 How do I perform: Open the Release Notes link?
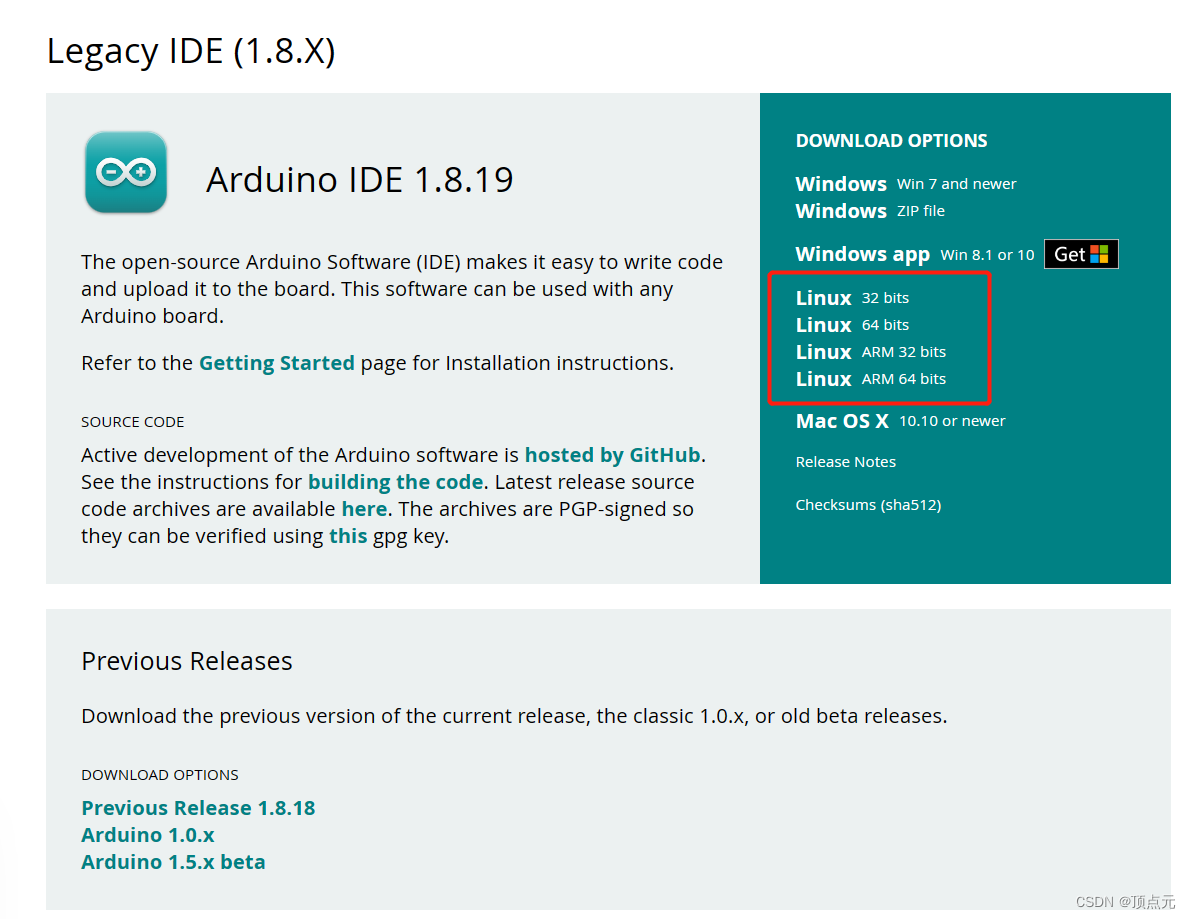pyautogui.click(x=845, y=462)
